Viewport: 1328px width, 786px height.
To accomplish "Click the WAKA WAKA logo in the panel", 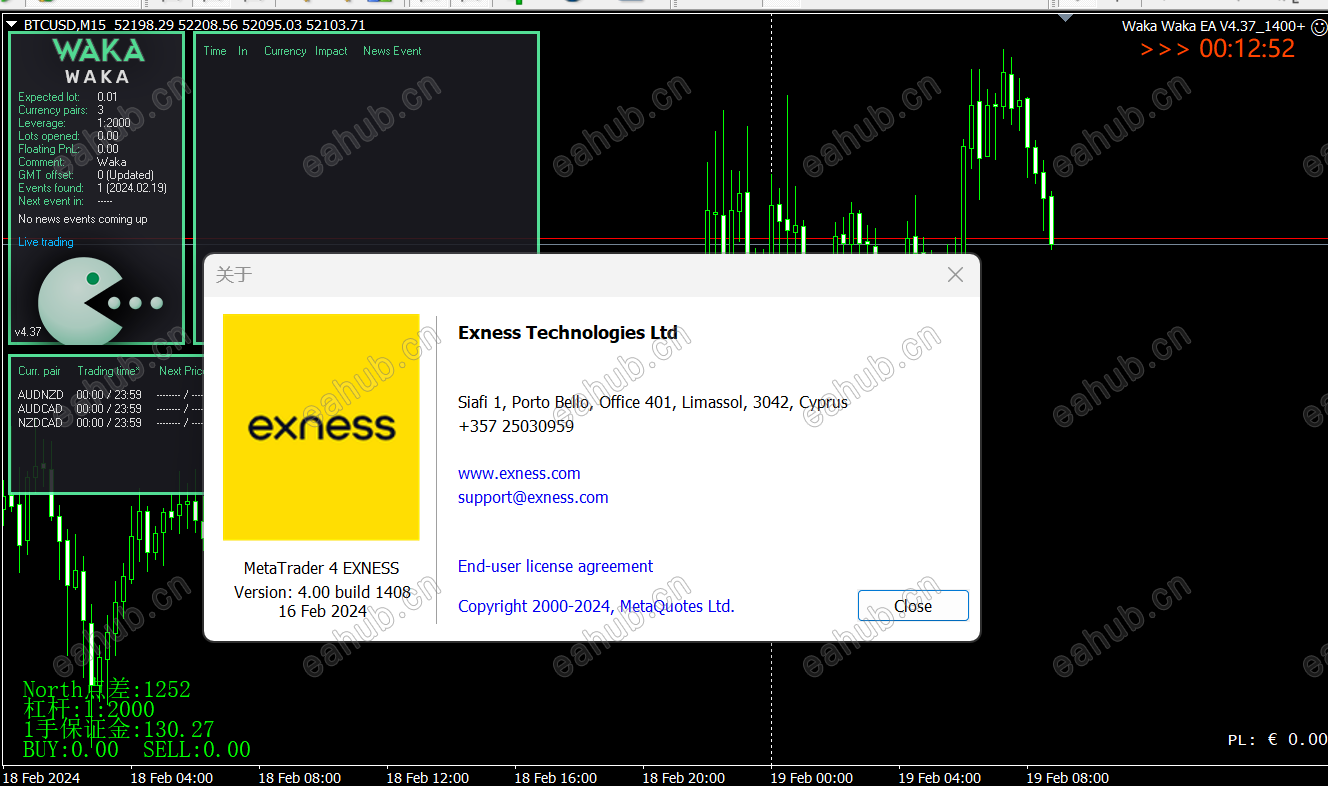I will click(98, 60).
